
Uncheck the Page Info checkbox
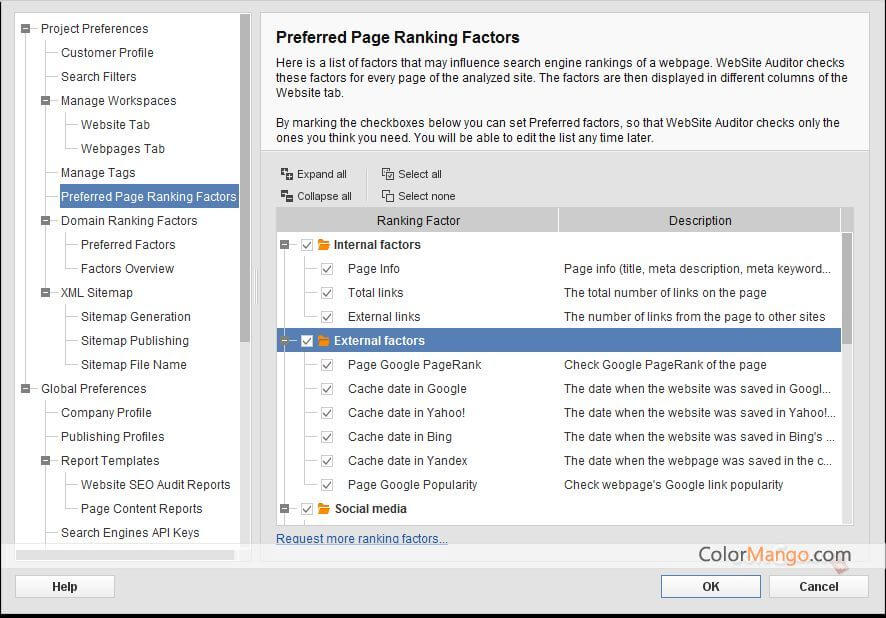[x=327, y=269]
